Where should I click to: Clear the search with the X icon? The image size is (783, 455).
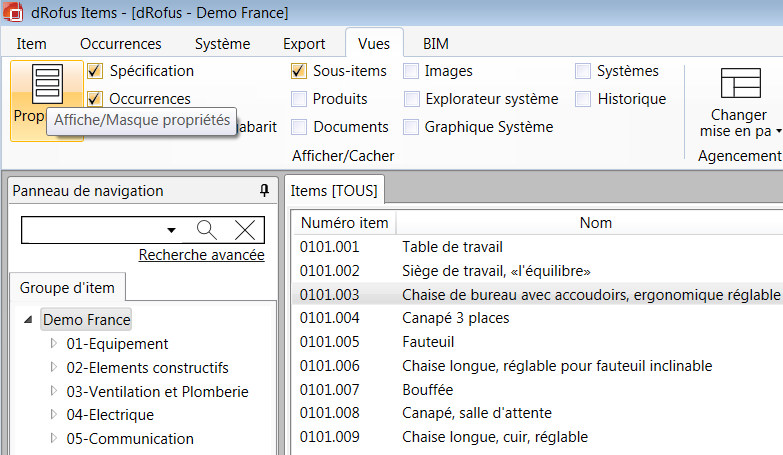coord(245,230)
